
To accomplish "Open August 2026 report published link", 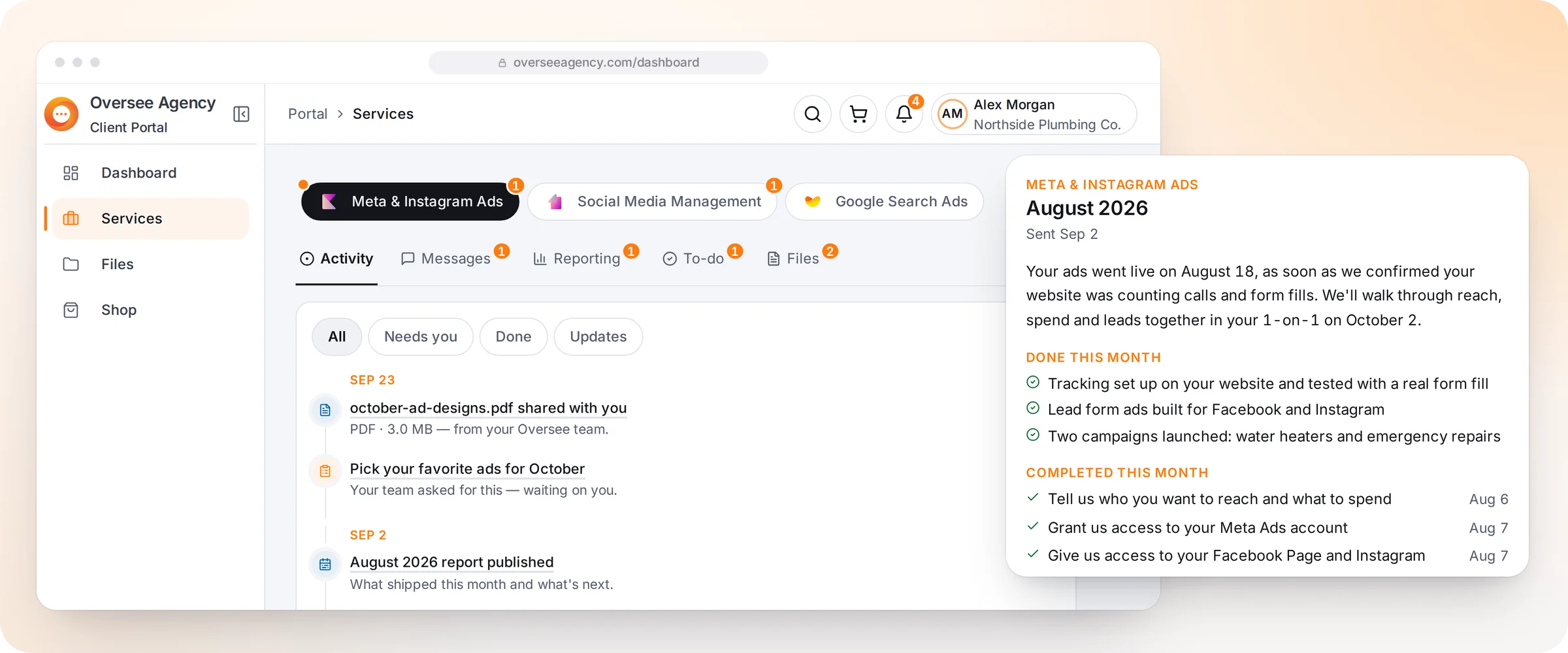I will (451, 562).
